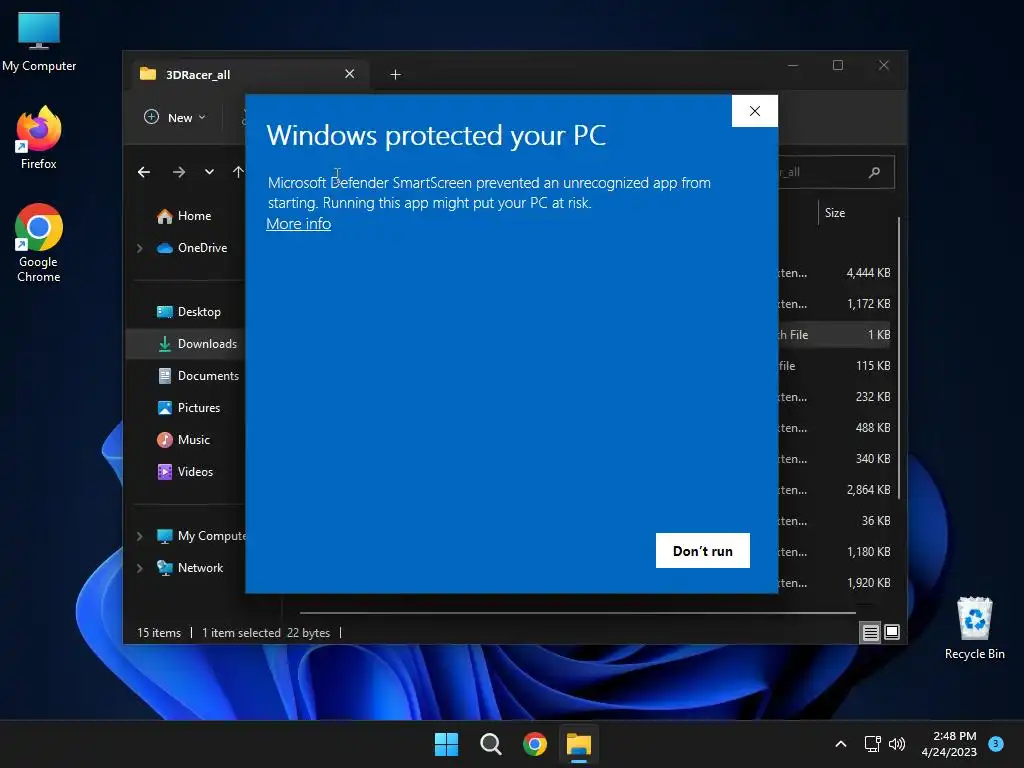The image size is (1024, 768).
Task: Open the My Computer desktop icon
Action: point(39,42)
